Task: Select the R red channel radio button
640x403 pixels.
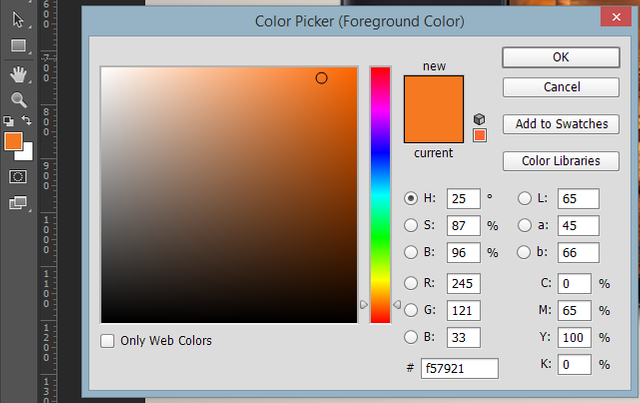Action: 411,283
